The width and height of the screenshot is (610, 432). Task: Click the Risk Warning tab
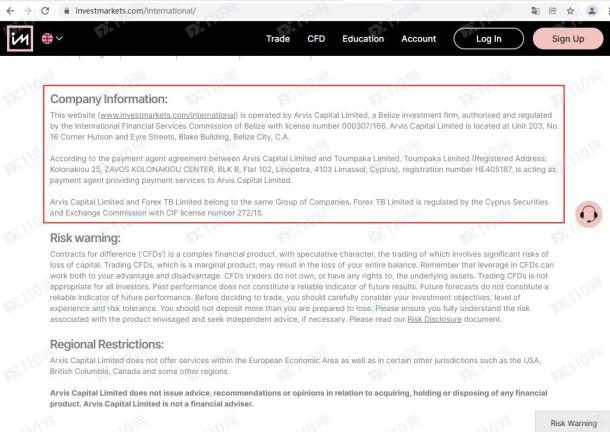click(573, 423)
